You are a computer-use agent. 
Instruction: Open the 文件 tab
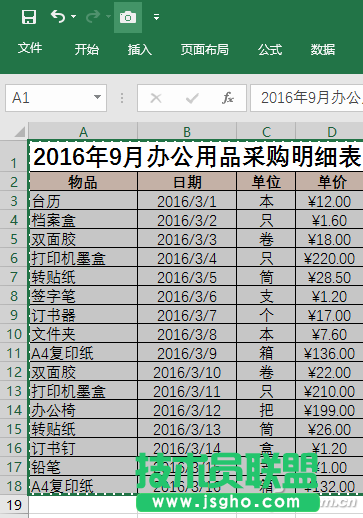point(30,49)
